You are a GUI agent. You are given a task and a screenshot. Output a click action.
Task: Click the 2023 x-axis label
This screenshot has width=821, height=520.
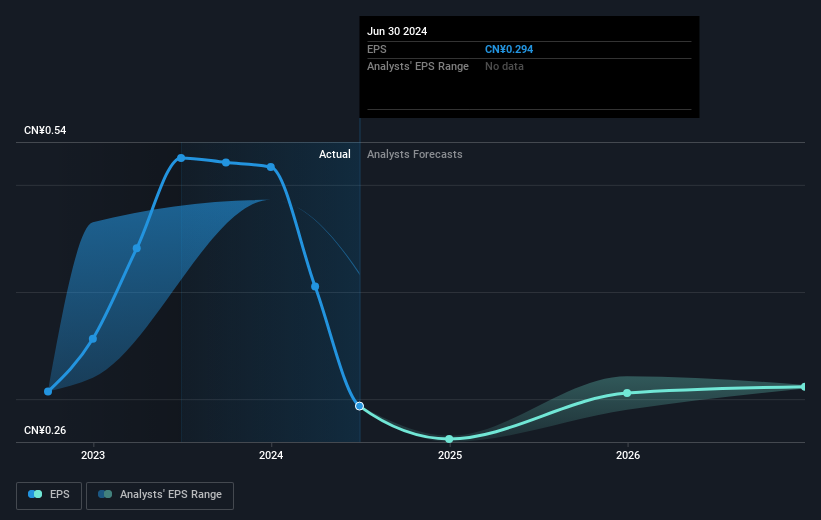coord(93,456)
